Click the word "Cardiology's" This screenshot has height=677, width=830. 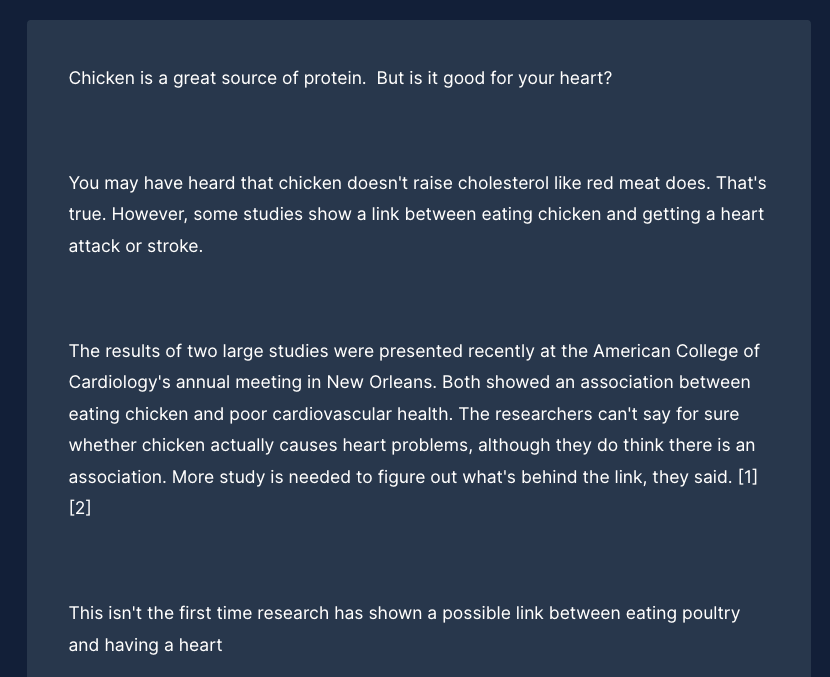coord(120,382)
